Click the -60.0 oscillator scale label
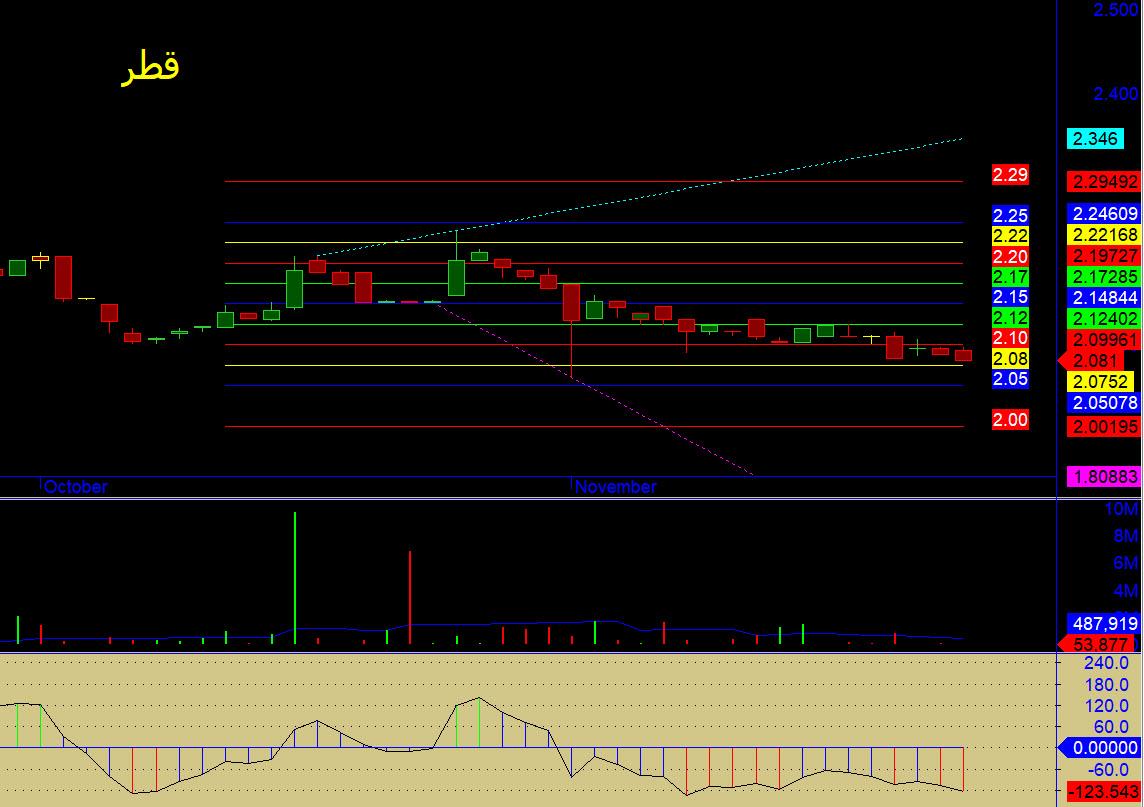 point(1108,769)
